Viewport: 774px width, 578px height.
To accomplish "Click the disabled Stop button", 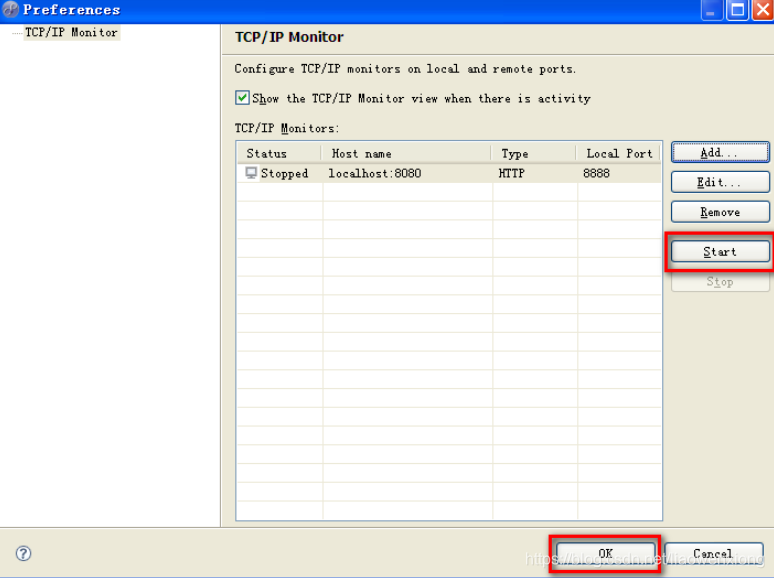I will pos(720,282).
